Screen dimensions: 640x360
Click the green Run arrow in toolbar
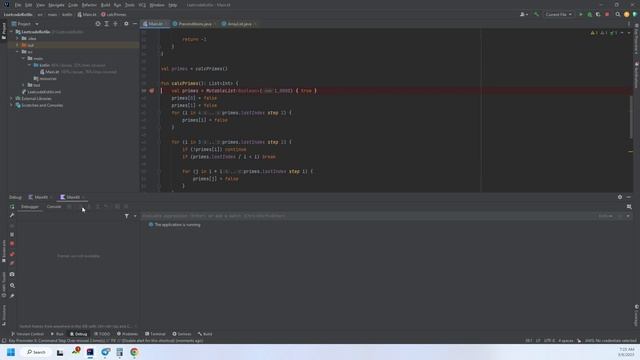(581, 14)
